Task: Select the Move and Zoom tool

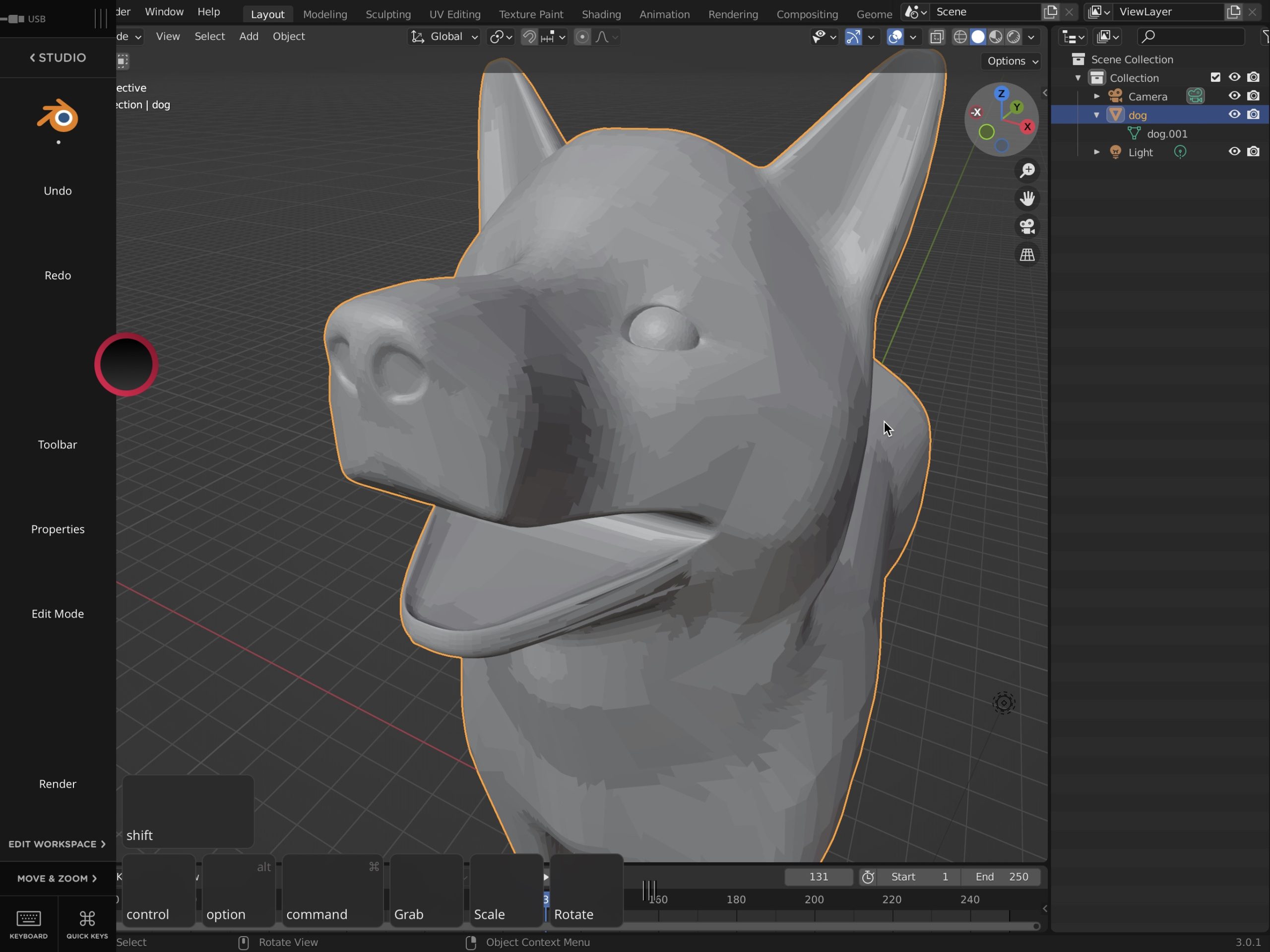Action: [x=57, y=878]
